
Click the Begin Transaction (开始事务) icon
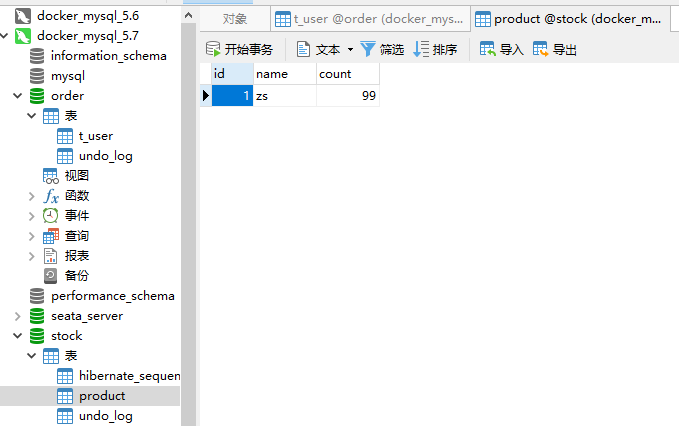pos(213,49)
